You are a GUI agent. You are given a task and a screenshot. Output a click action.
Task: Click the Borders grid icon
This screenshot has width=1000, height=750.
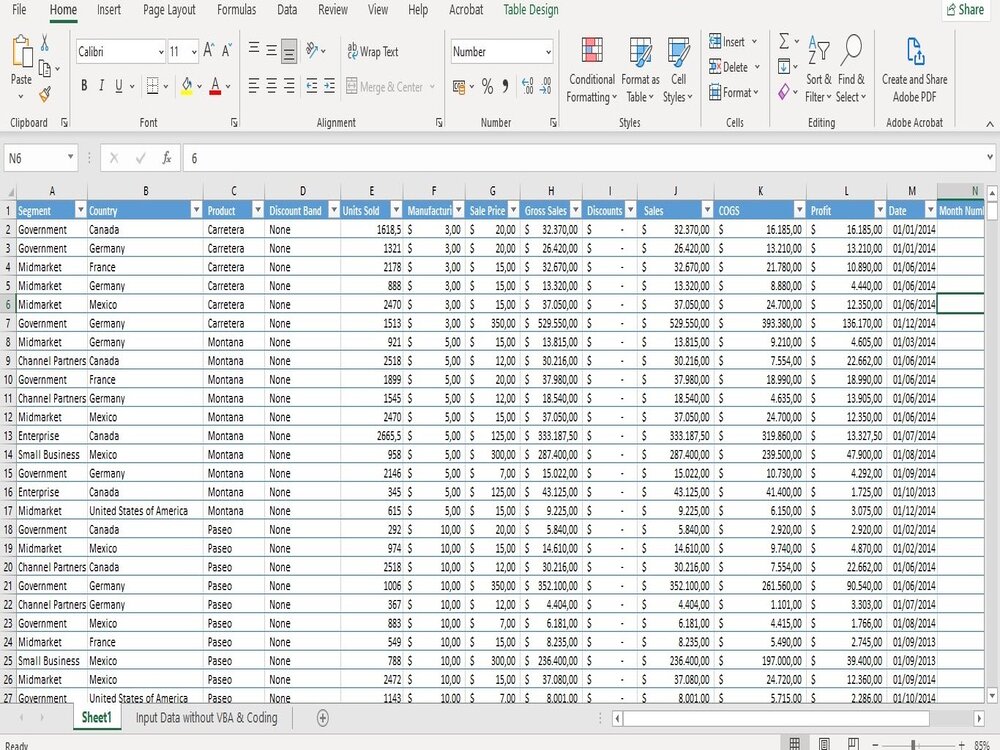[152, 85]
